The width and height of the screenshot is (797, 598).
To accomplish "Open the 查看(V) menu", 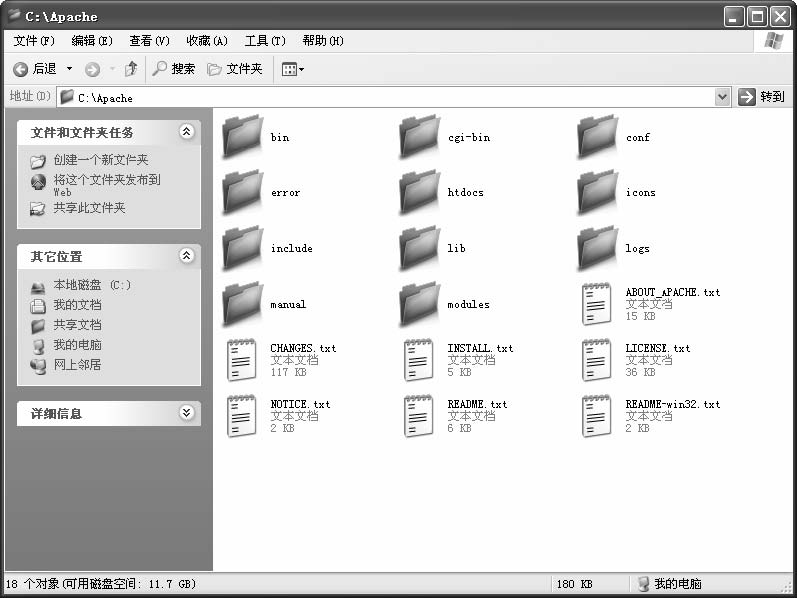I will 149,41.
